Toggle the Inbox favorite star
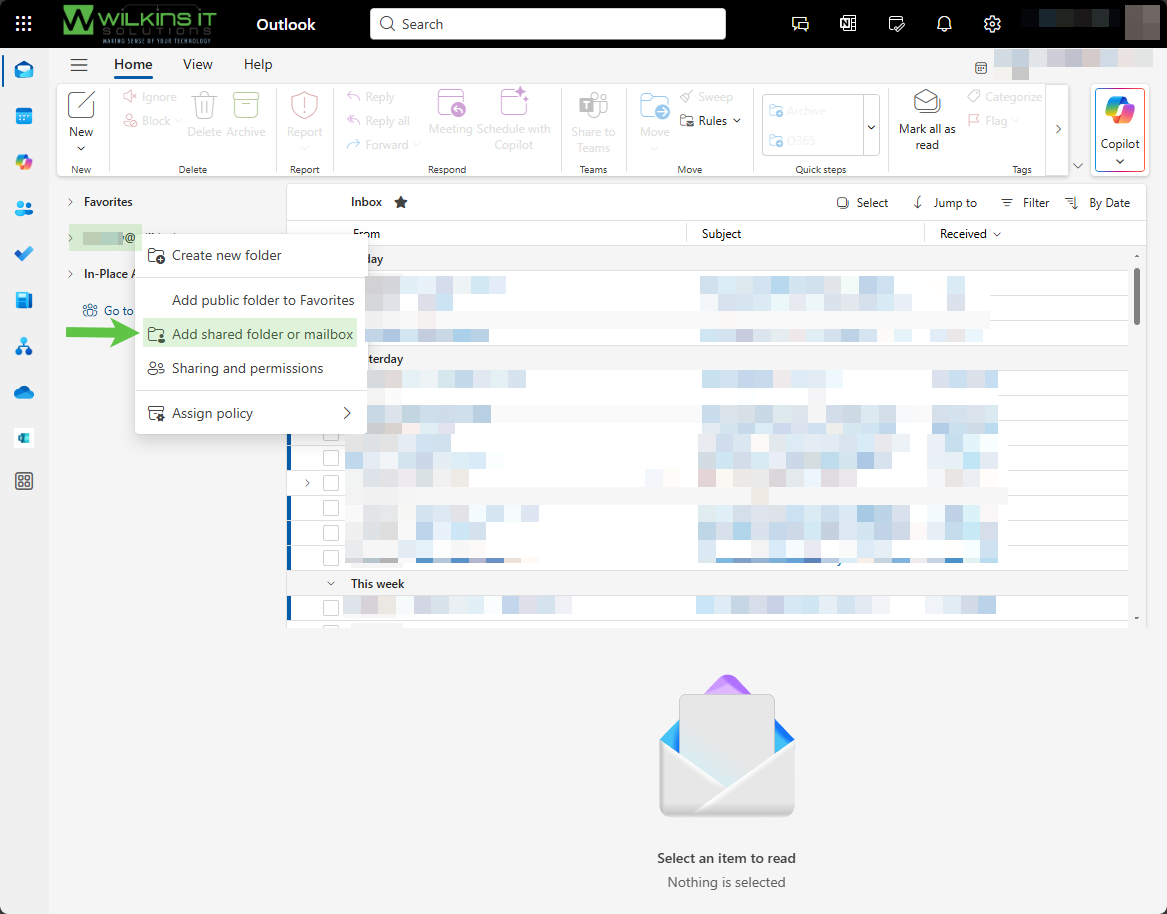 (401, 202)
